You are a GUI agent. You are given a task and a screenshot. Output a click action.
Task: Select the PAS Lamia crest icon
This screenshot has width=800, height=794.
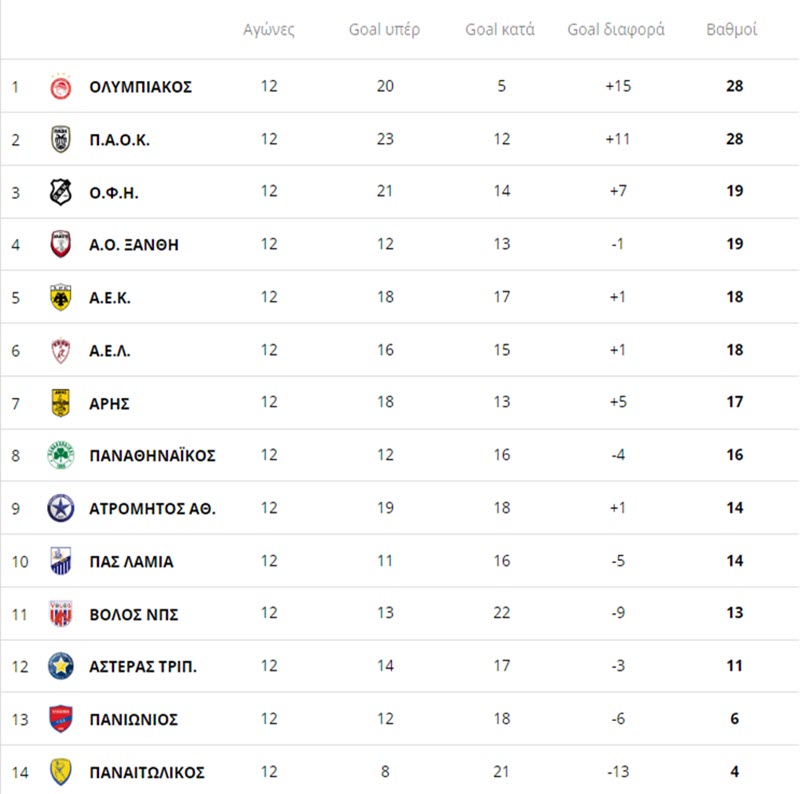tap(61, 561)
